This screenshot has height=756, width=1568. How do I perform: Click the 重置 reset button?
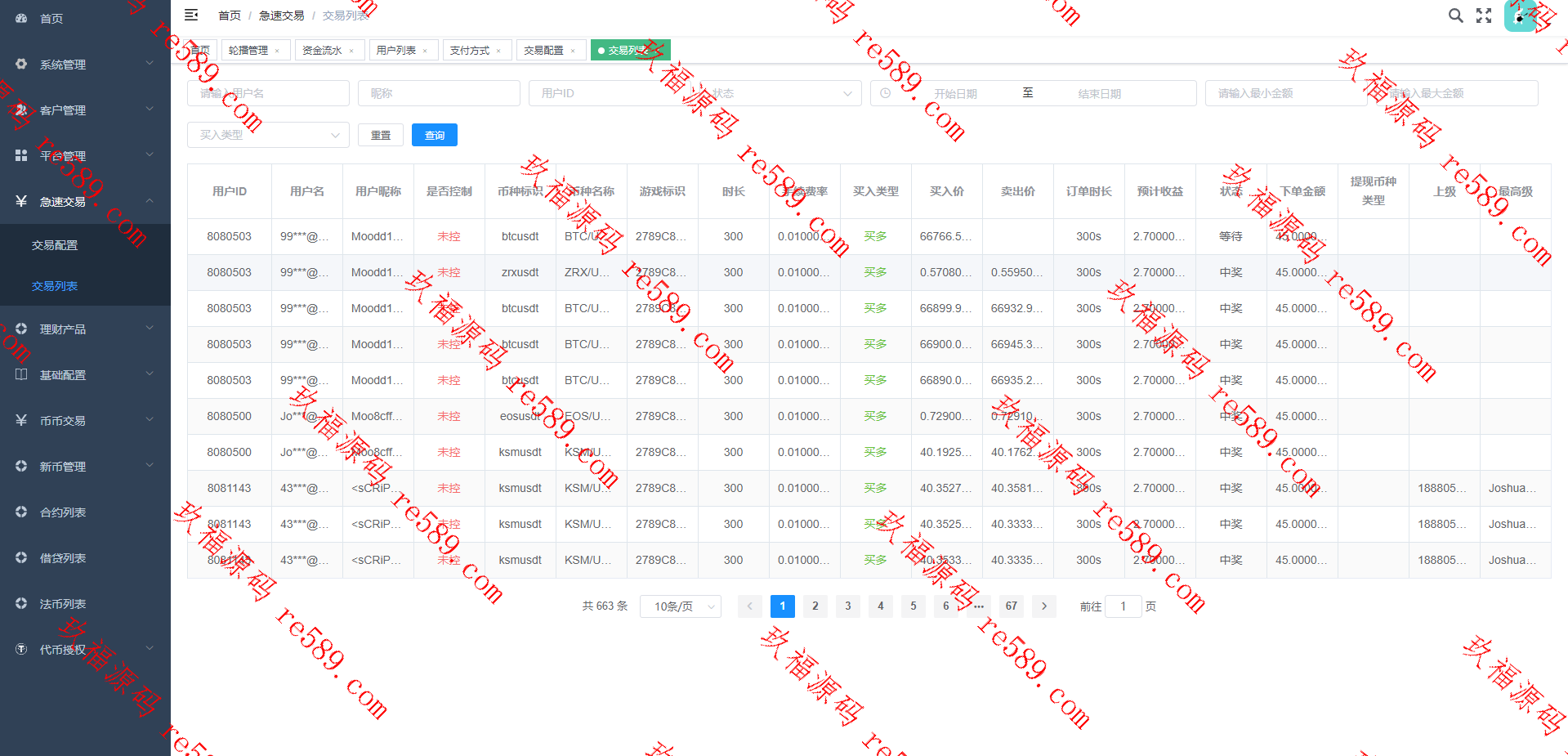coord(381,135)
